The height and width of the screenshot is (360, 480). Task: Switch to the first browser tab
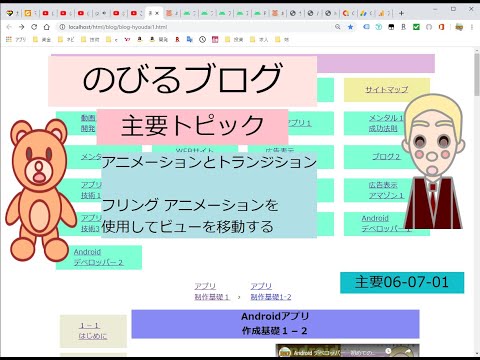pyautogui.click(x=13, y=13)
